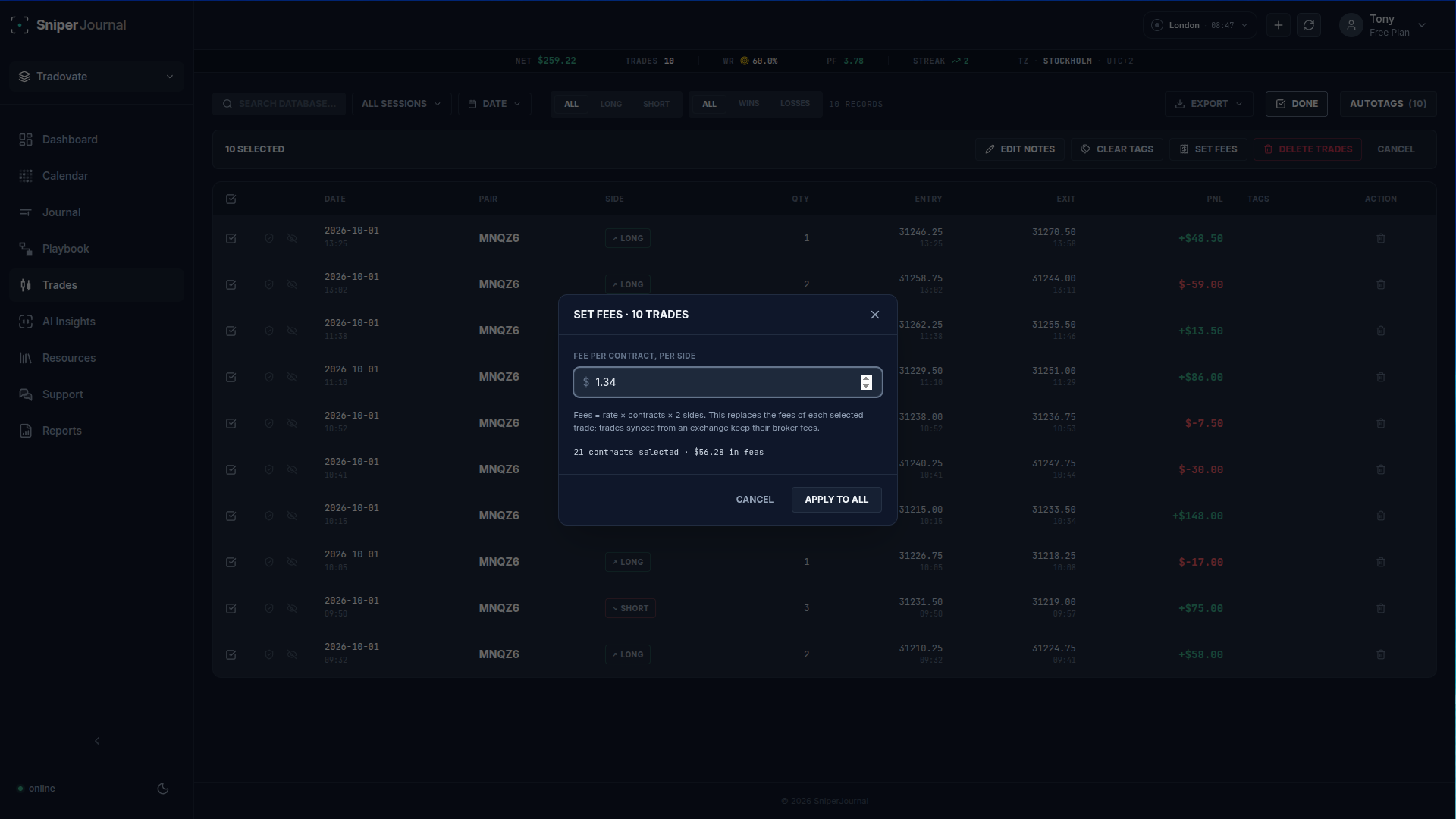Click the Done button
The width and height of the screenshot is (1456, 819).
pyautogui.click(x=1297, y=104)
